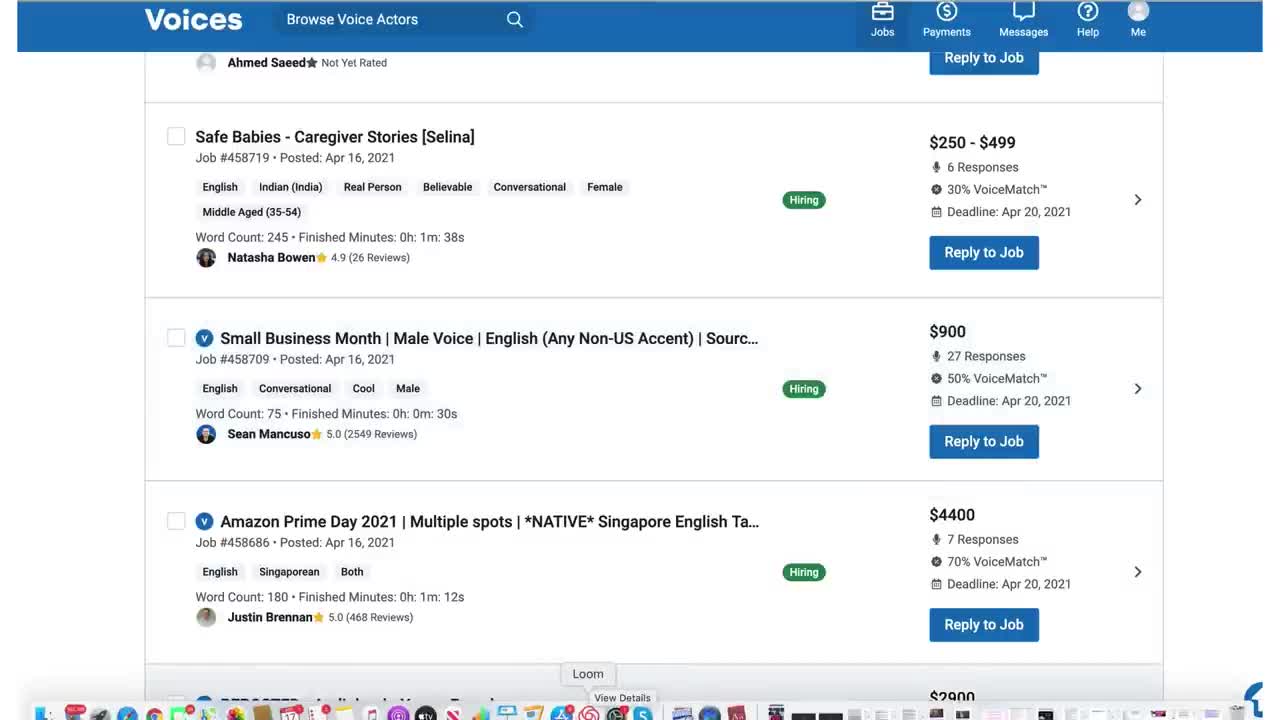
Task: Click verified badge on Small Business Month job
Action: [204, 338]
